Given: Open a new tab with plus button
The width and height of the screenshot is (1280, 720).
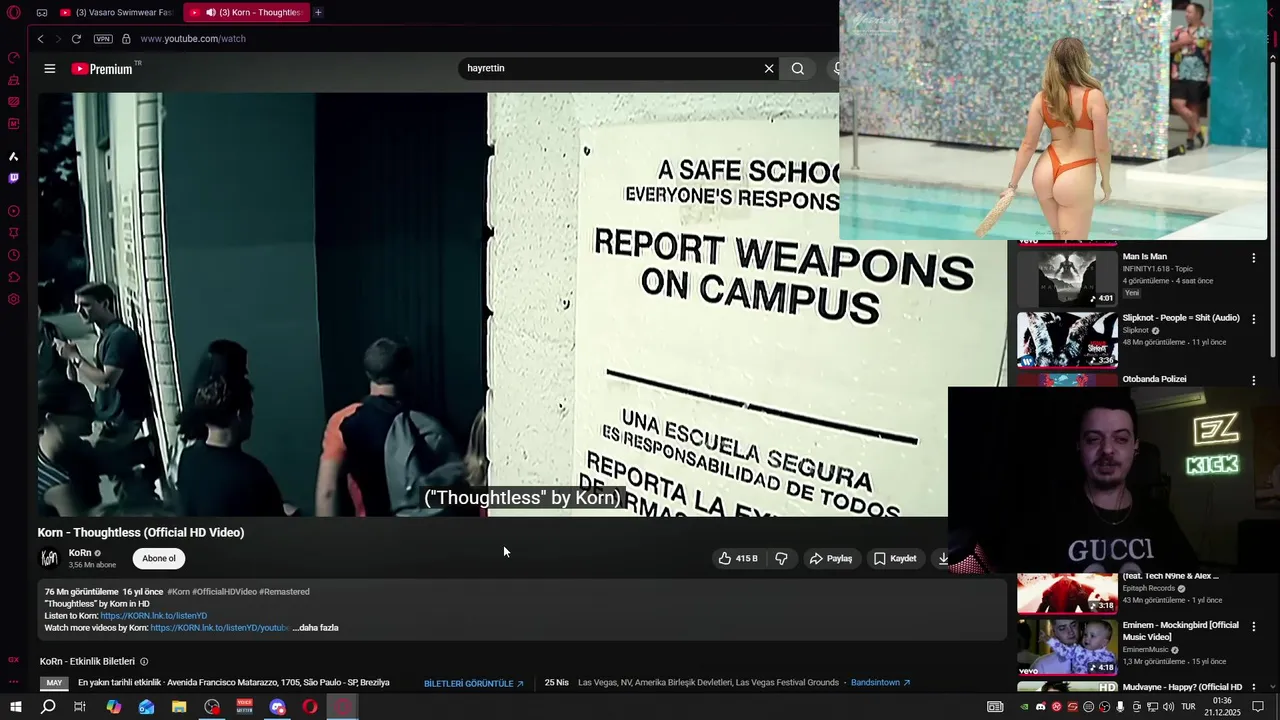Looking at the screenshot, I should [318, 13].
